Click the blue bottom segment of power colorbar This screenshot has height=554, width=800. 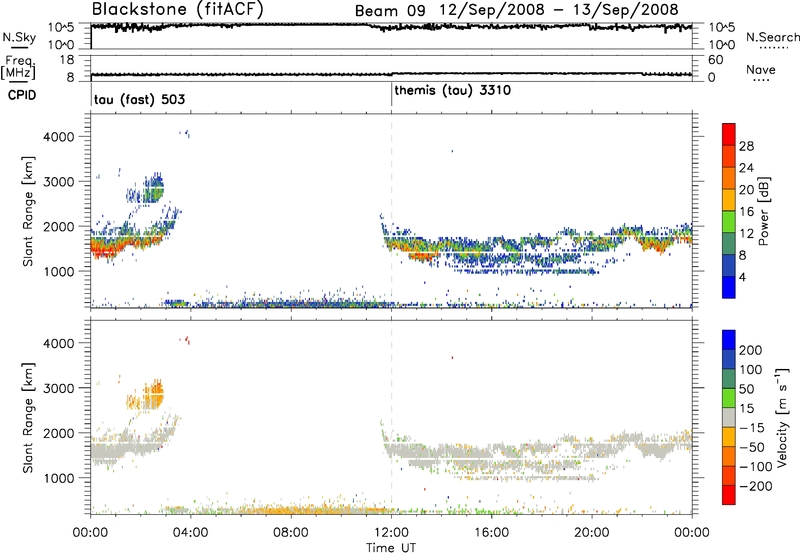click(729, 287)
